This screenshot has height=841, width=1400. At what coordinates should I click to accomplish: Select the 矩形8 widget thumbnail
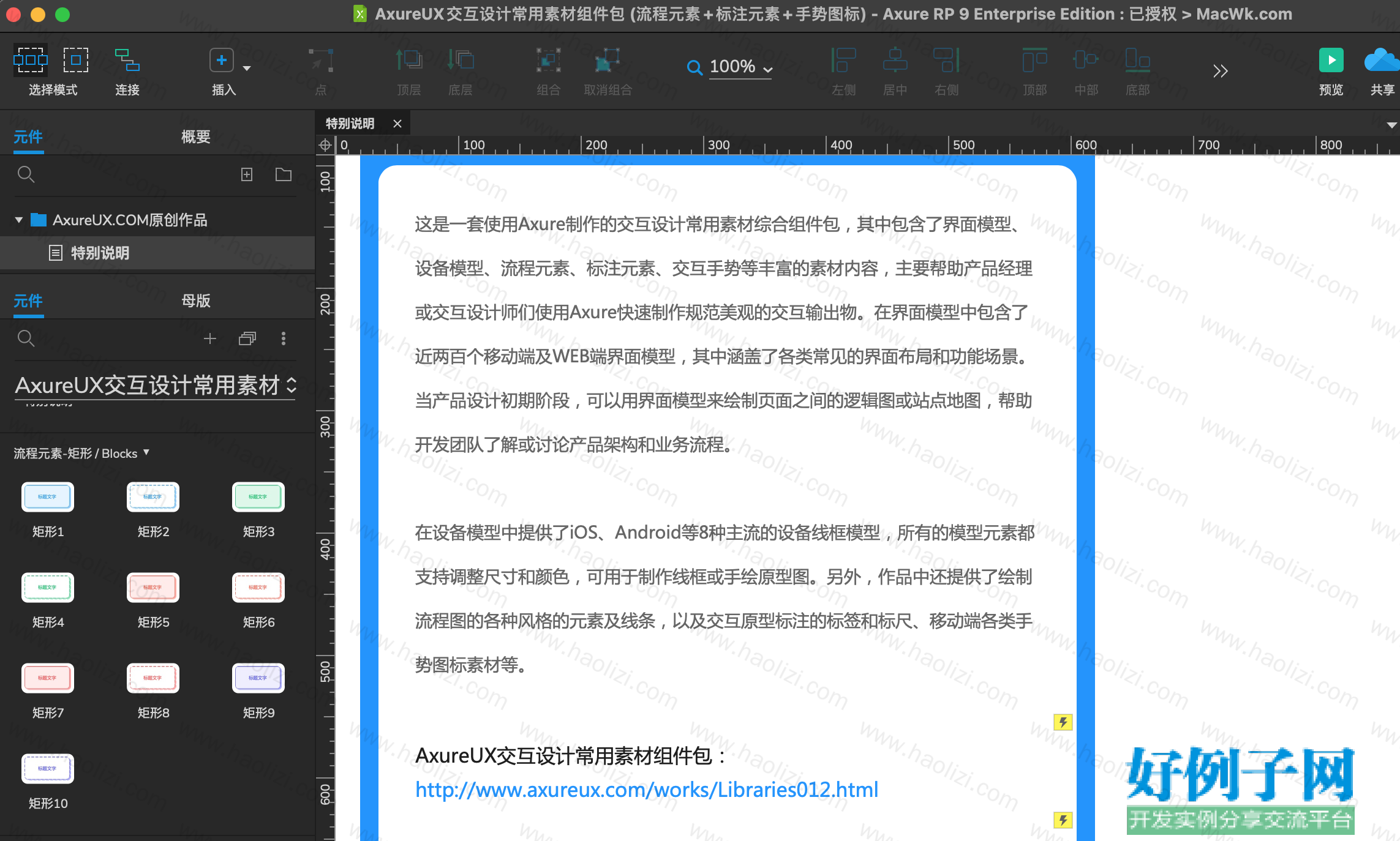(x=153, y=678)
